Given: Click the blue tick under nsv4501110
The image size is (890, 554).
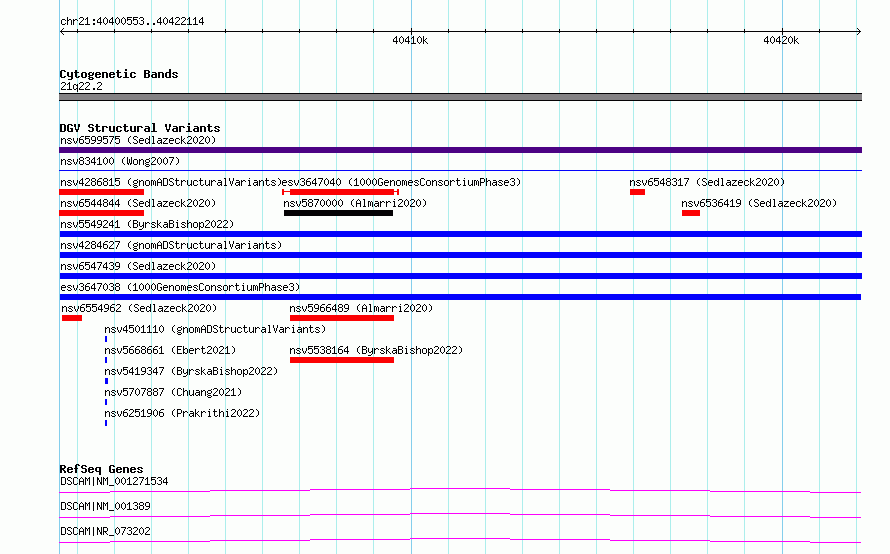Looking at the screenshot, I should pyautogui.click(x=106, y=339).
